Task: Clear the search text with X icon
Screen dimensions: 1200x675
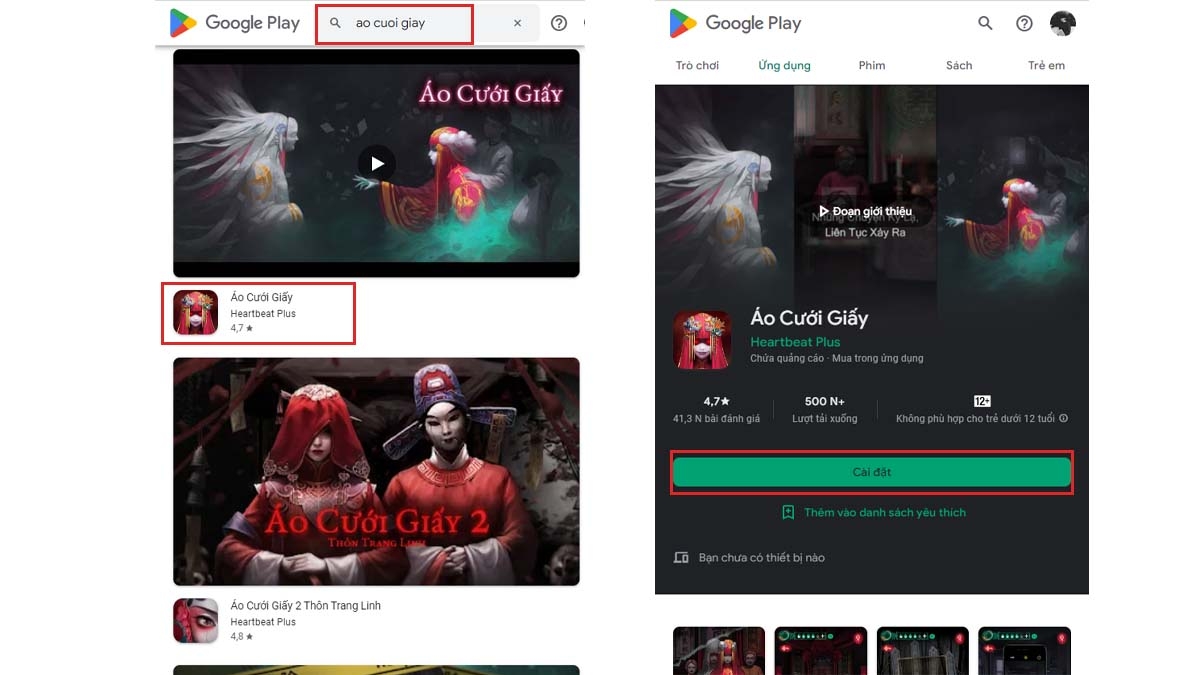Action: coord(517,23)
